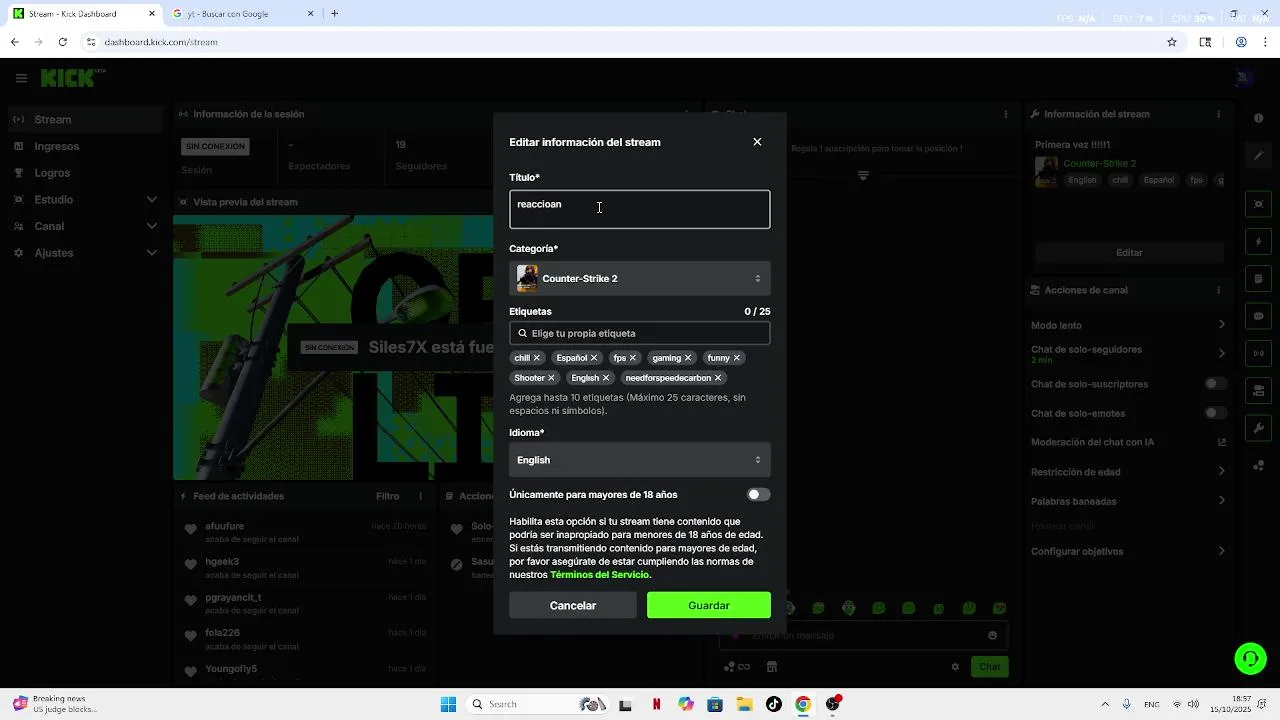Click the lightning bolt icon in right toolbar
Viewport: 1280px width, 720px height.
(x=1259, y=242)
